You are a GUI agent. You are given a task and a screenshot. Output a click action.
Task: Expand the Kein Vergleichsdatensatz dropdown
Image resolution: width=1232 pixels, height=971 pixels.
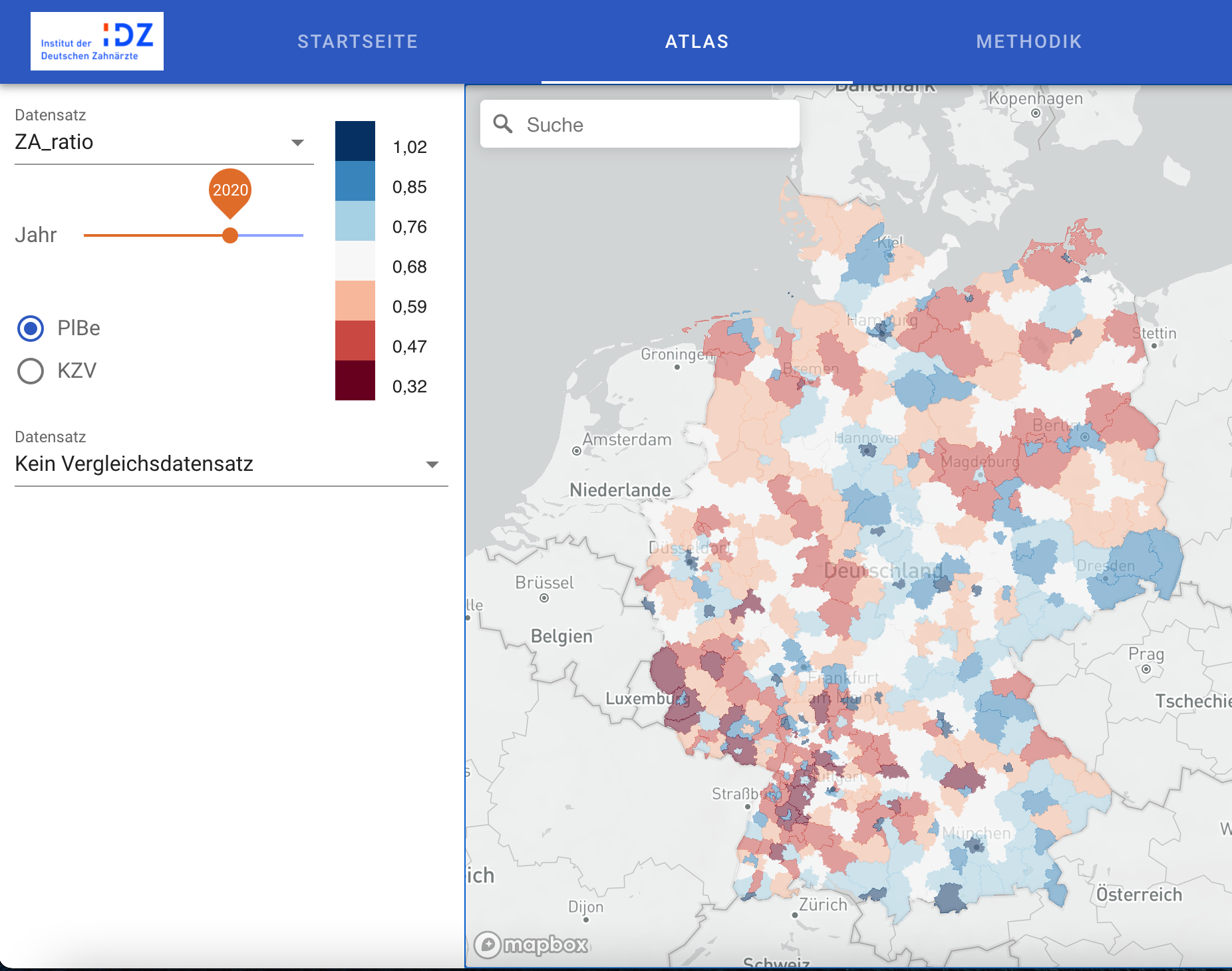click(230, 464)
